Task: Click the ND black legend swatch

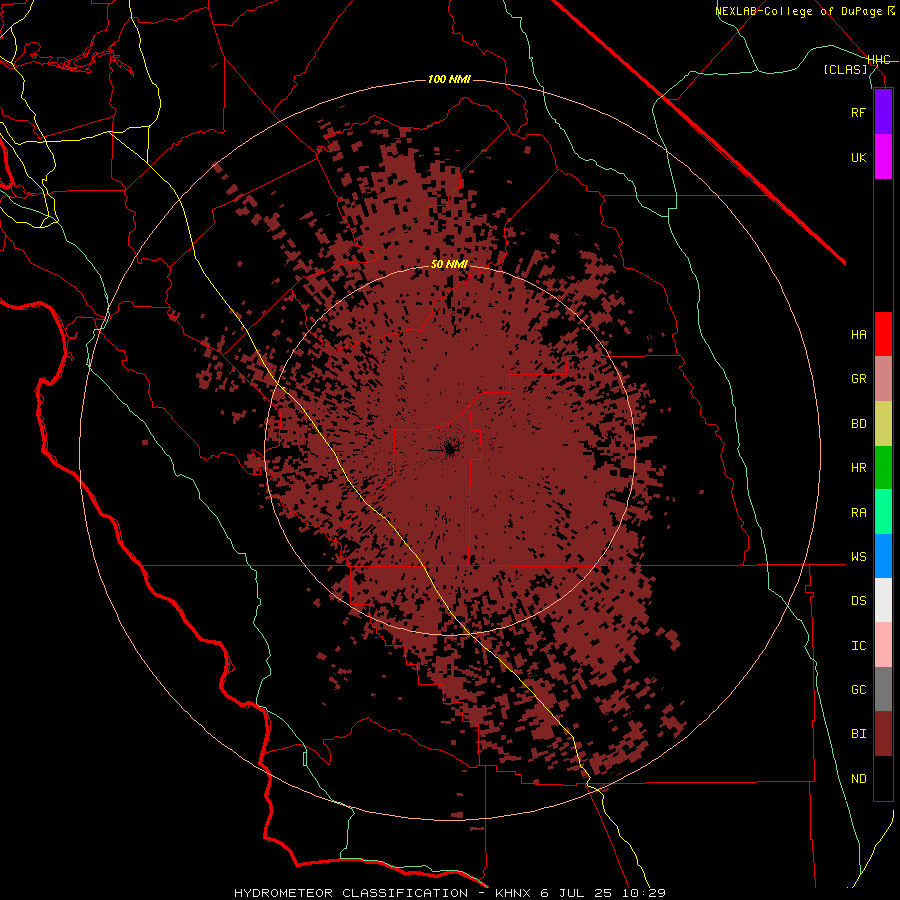Action: [x=883, y=778]
